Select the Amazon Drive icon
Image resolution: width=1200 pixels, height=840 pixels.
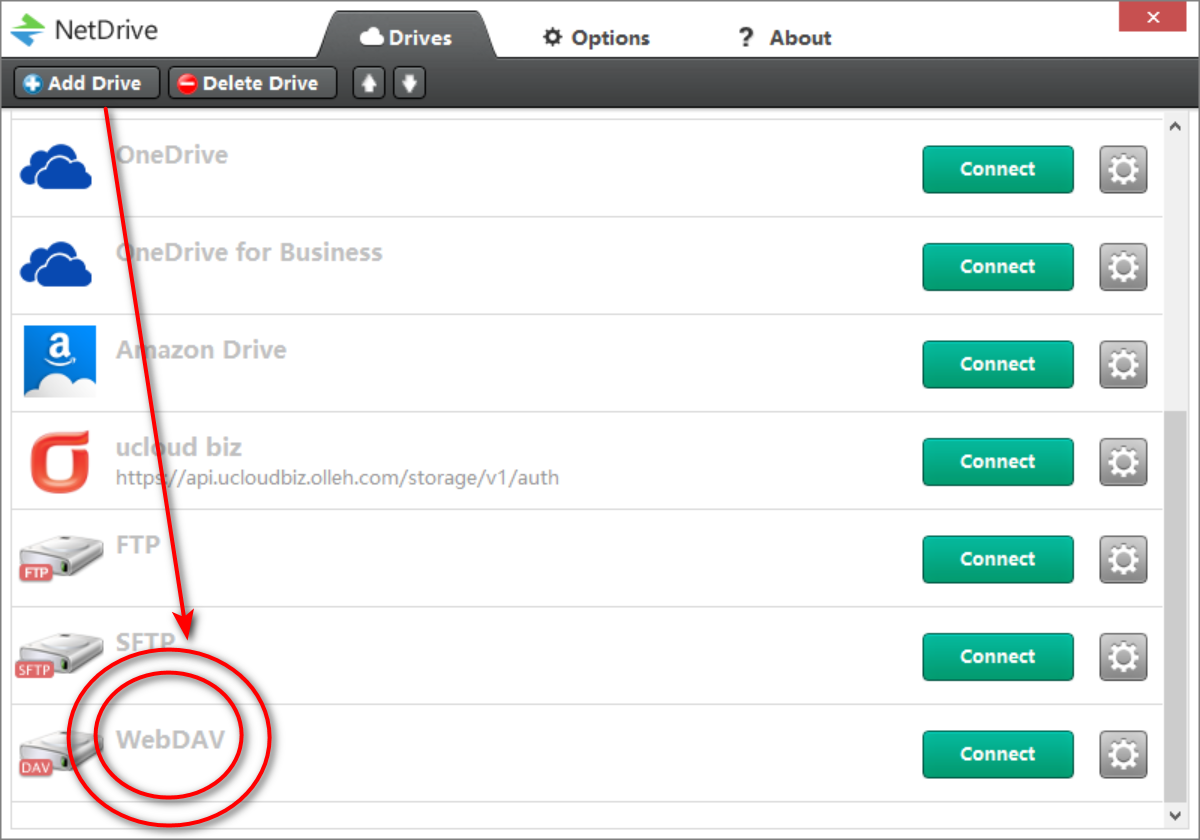click(x=60, y=361)
